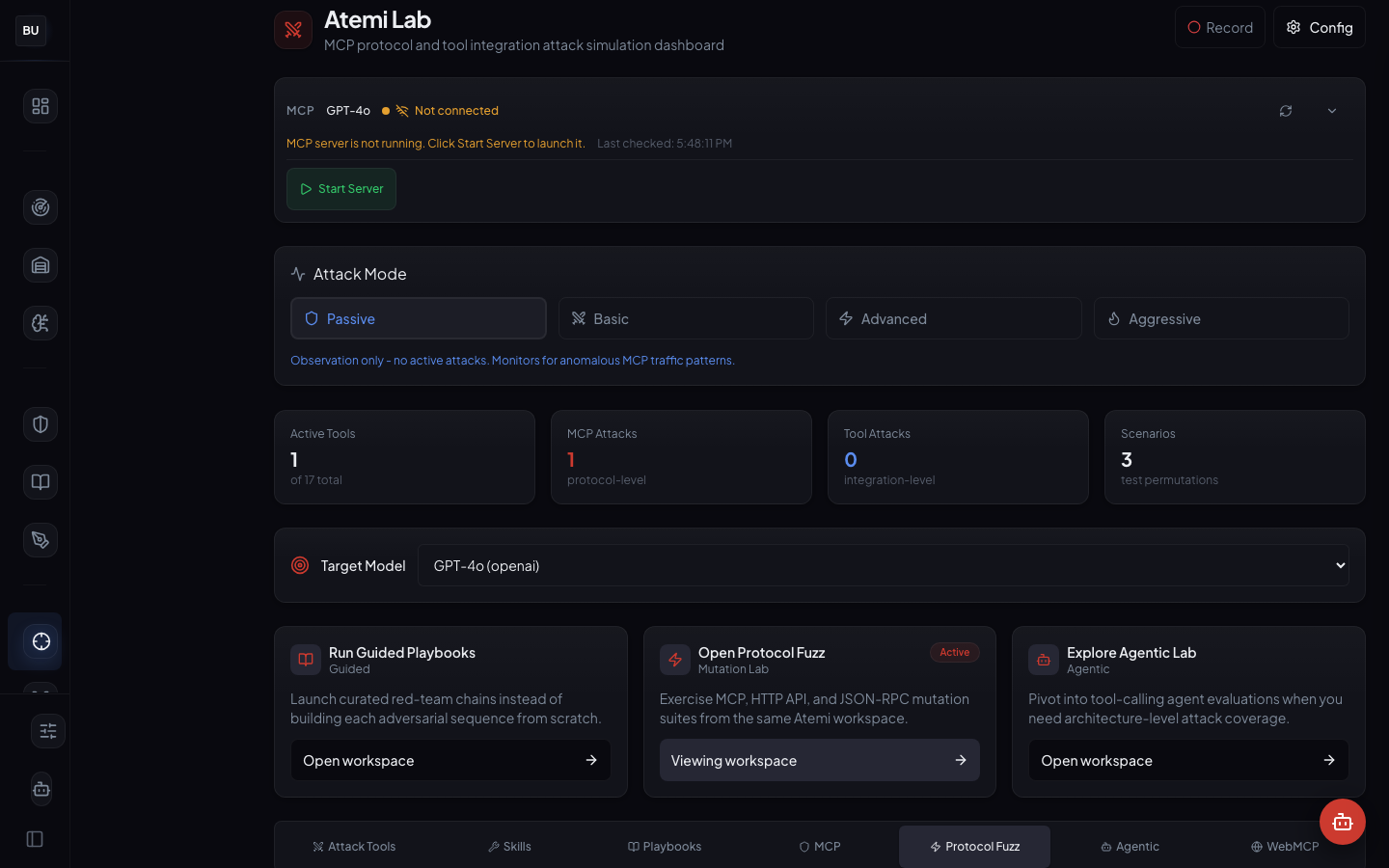Open the Target Model dropdown
The width and height of the screenshot is (1389, 868).
[883, 565]
